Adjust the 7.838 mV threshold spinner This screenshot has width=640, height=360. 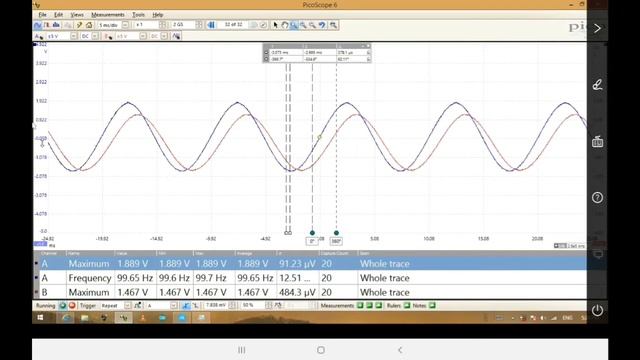tap(232, 305)
